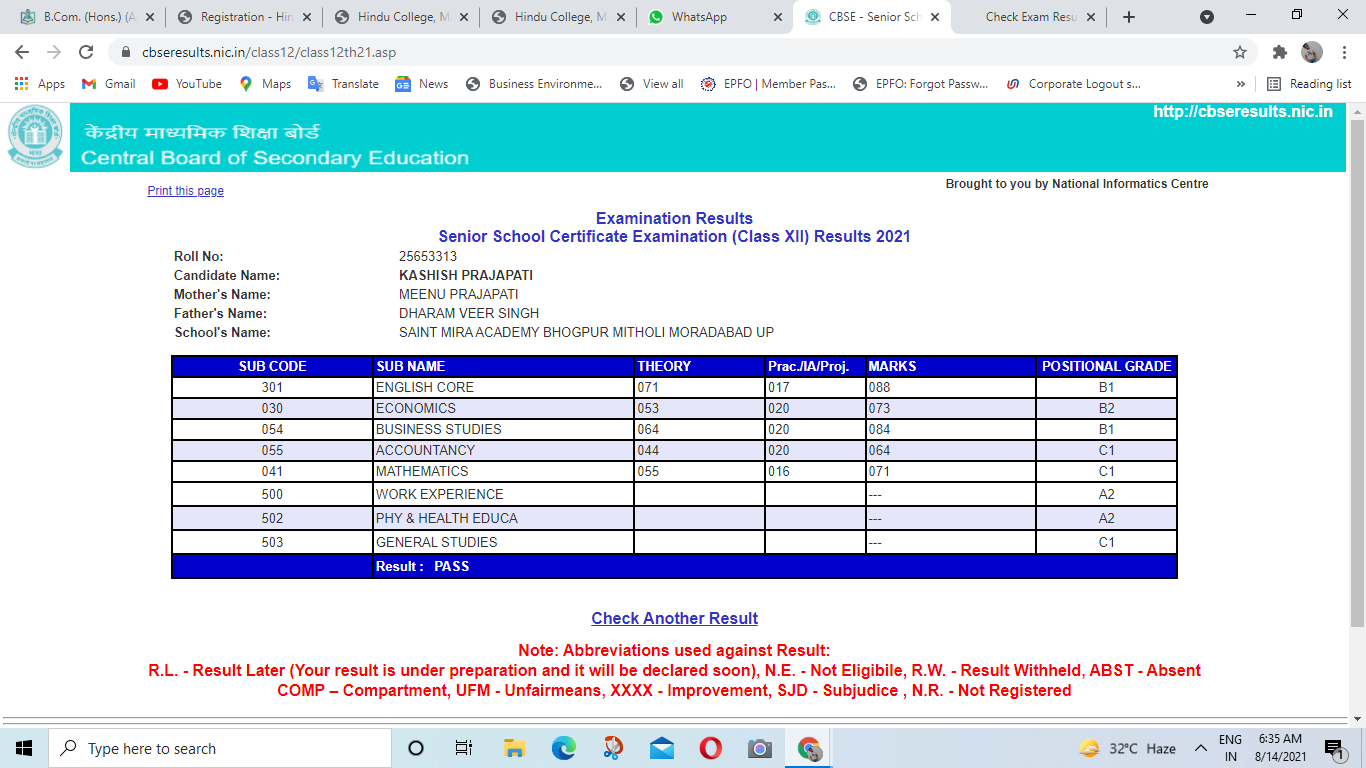The height and width of the screenshot is (768, 1366).
Task: Click the Result : PASS row text
Action: (x=422, y=566)
